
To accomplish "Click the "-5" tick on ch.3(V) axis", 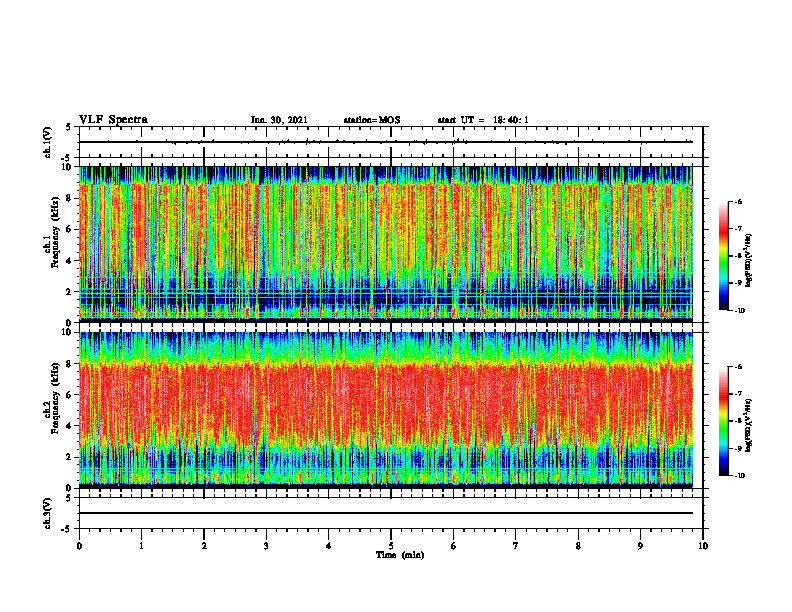I will click(x=66, y=529).
